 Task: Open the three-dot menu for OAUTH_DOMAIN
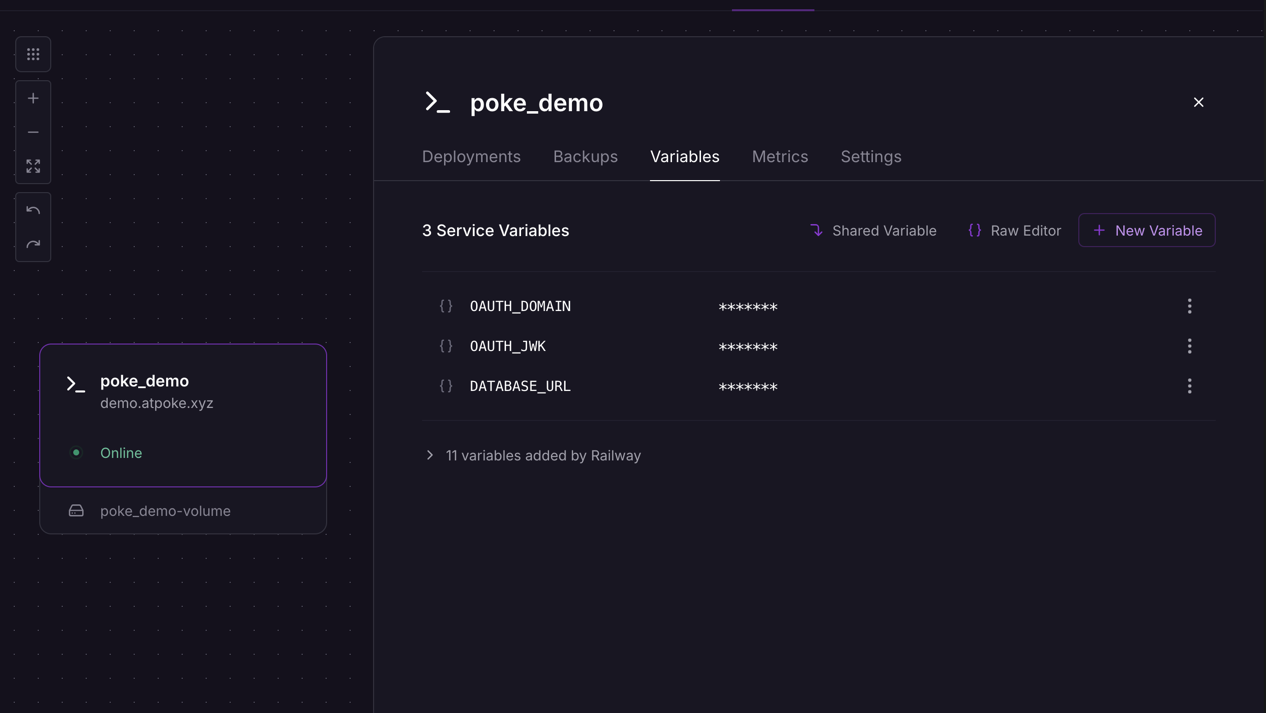tap(1189, 306)
